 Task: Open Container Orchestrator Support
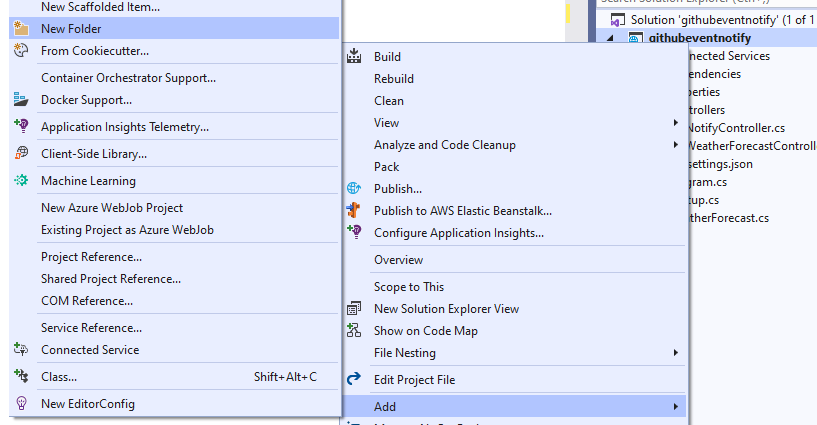coord(174,78)
